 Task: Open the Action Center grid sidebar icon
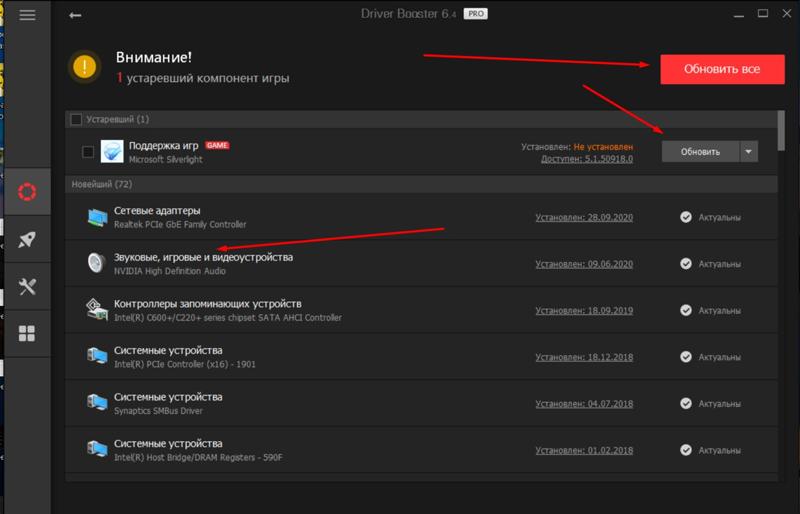coord(27,334)
